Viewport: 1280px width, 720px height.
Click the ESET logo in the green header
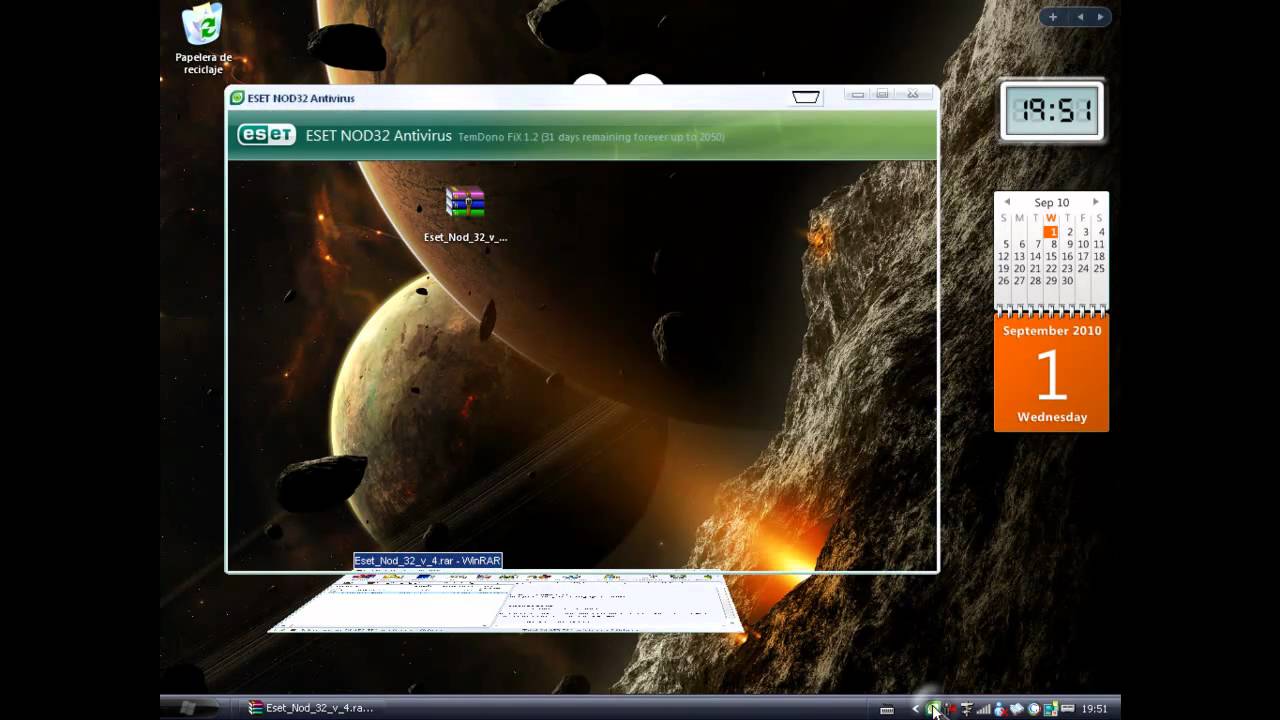pos(266,135)
